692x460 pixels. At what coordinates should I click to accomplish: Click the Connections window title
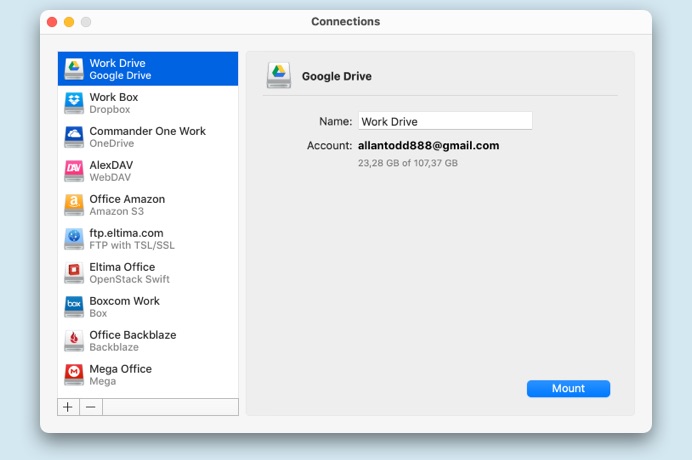(x=346, y=22)
